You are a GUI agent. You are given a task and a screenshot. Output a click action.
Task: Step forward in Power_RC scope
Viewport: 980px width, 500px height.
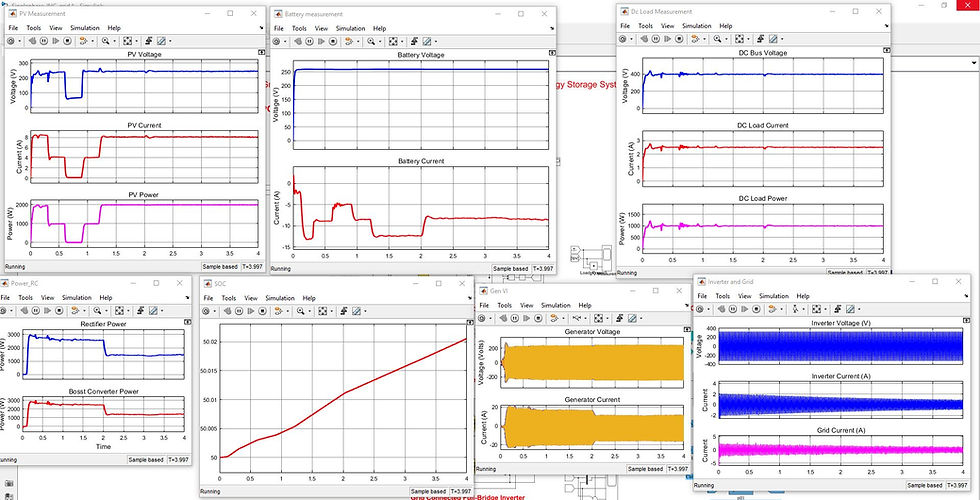point(47,310)
